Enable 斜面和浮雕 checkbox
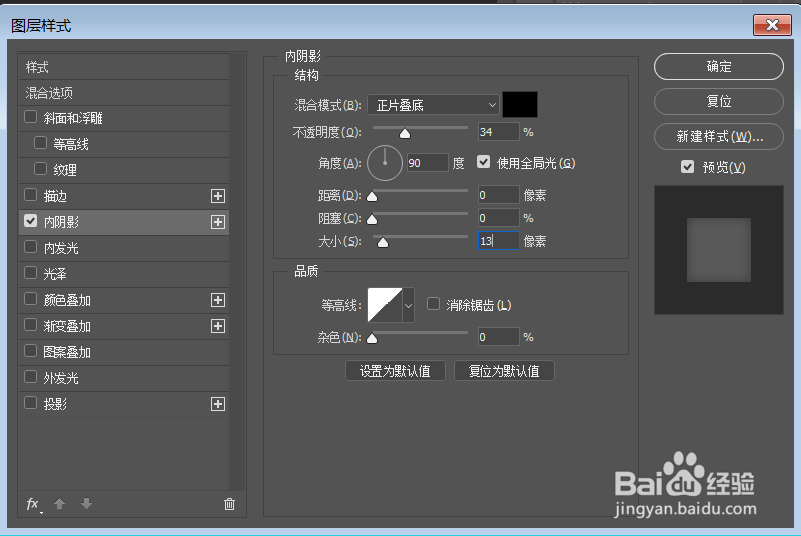 tap(31, 117)
